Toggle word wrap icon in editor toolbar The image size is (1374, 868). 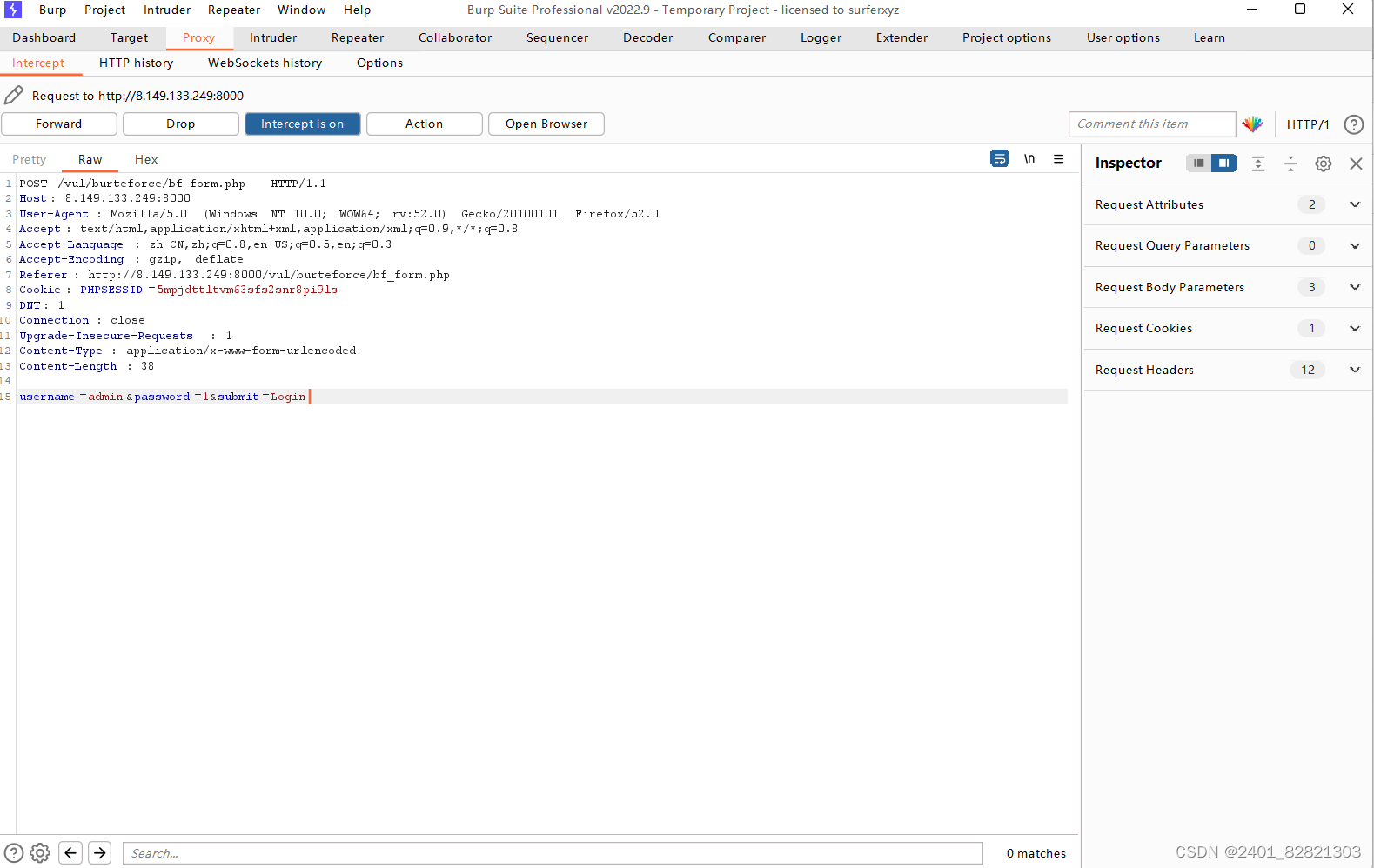(1000, 158)
